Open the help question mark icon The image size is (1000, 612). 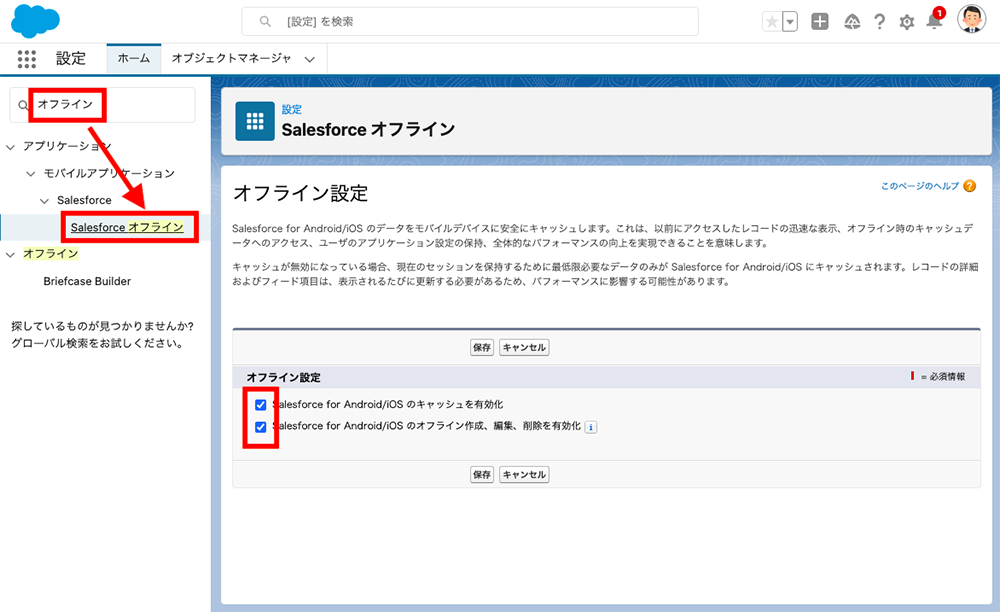(879, 22)
